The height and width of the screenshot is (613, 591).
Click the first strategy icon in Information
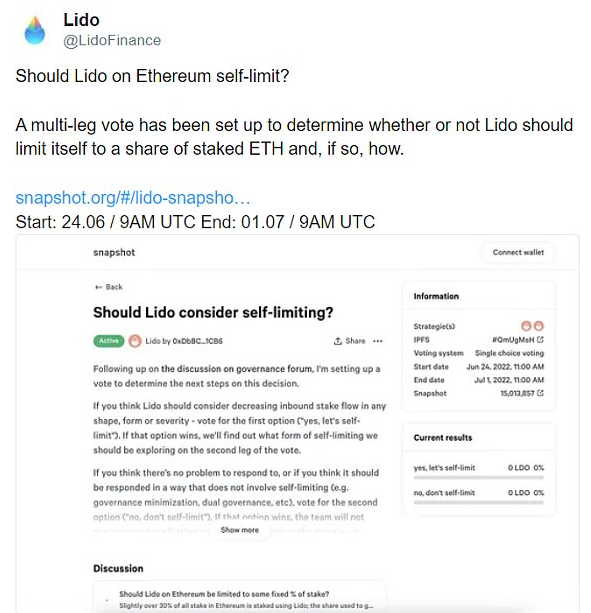point(526,326)
